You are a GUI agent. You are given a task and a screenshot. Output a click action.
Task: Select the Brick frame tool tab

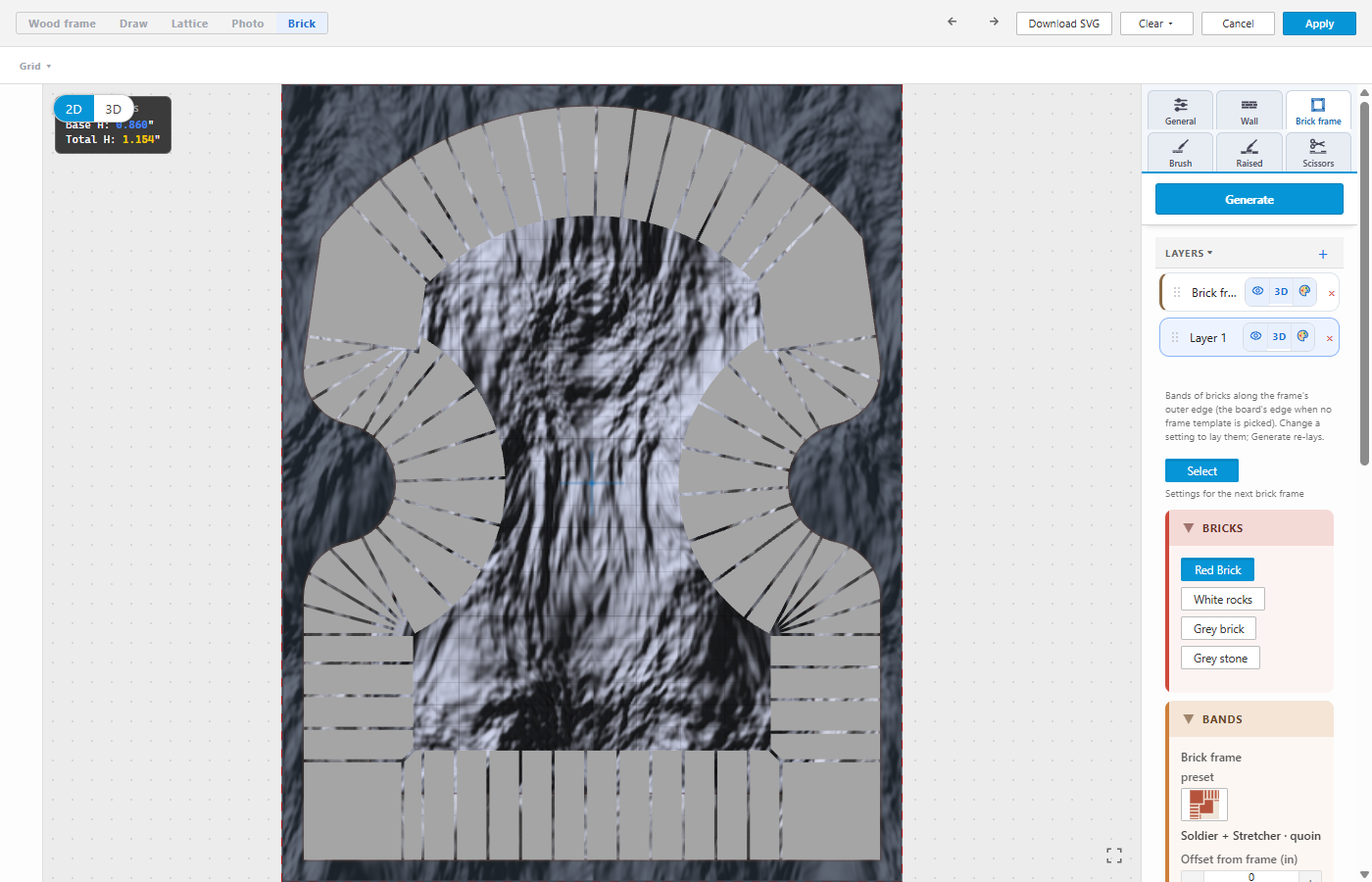coord(1318,111)
